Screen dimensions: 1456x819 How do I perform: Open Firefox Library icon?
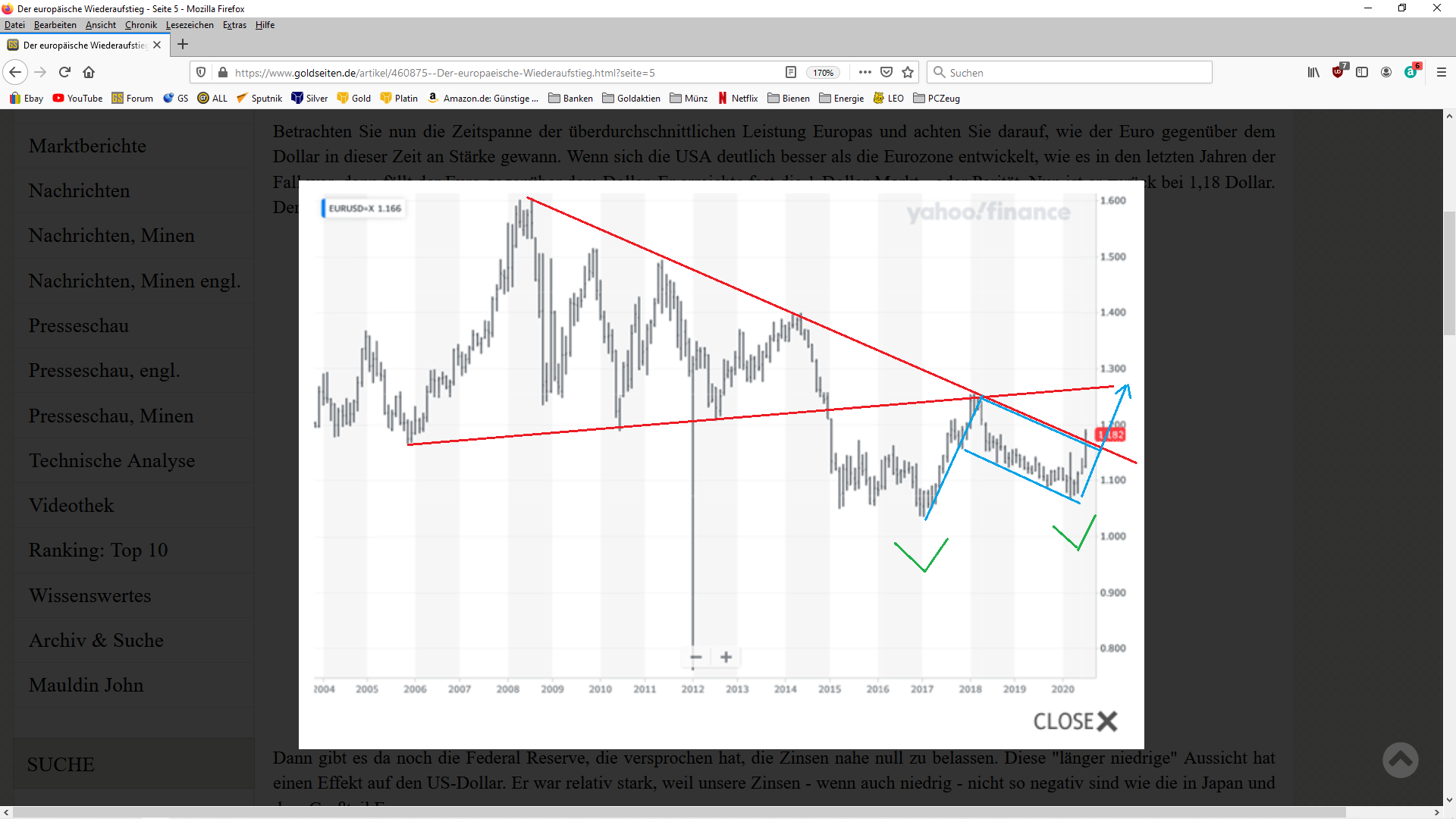[1313, 72]
